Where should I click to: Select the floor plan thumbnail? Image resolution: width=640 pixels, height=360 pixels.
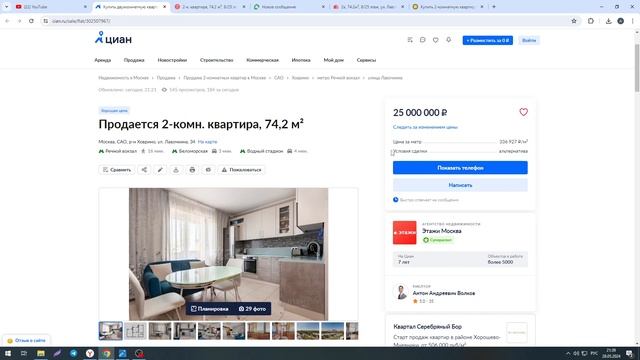click(135, 331)
